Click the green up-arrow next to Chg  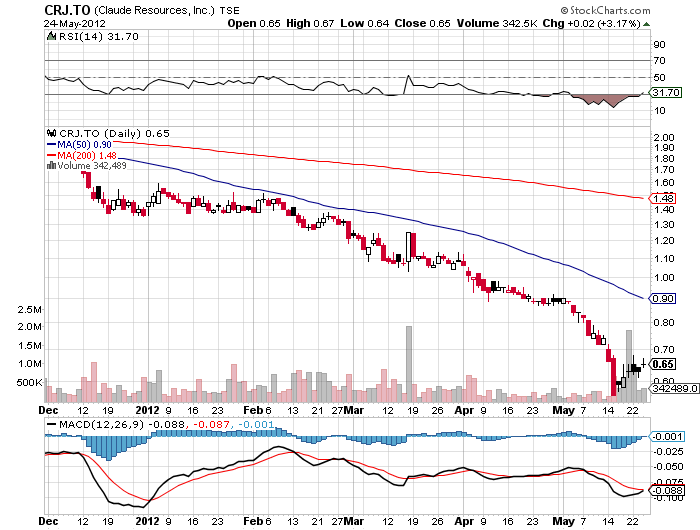(646, 24)
